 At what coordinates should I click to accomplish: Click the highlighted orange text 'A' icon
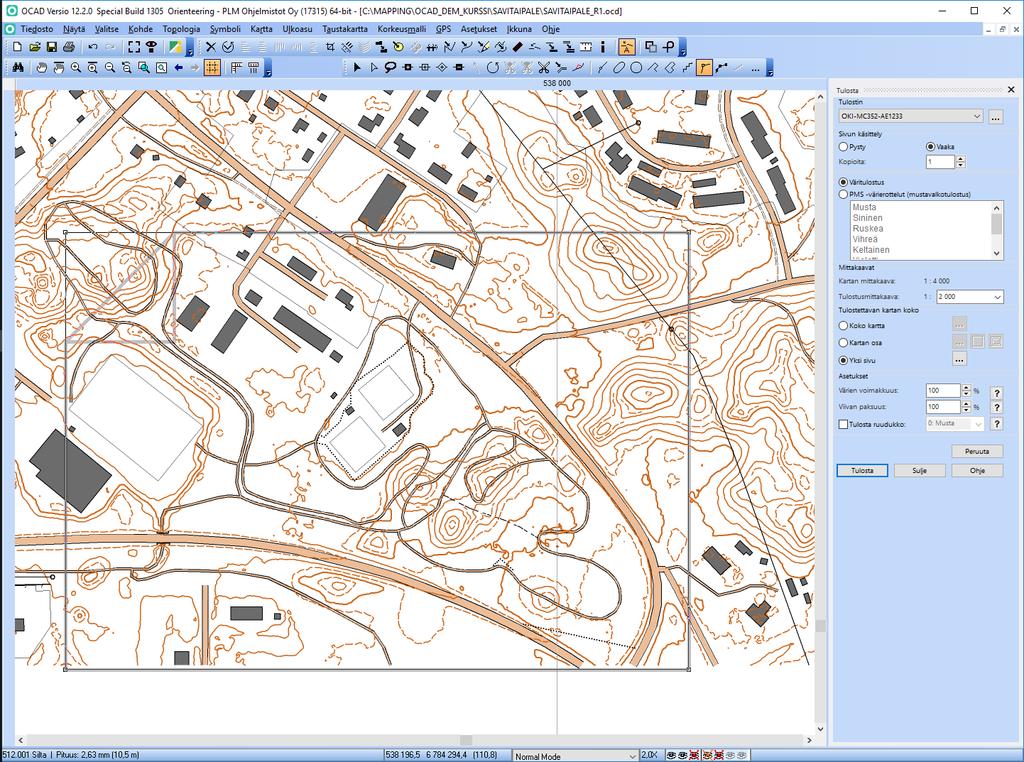click(626, 47)
